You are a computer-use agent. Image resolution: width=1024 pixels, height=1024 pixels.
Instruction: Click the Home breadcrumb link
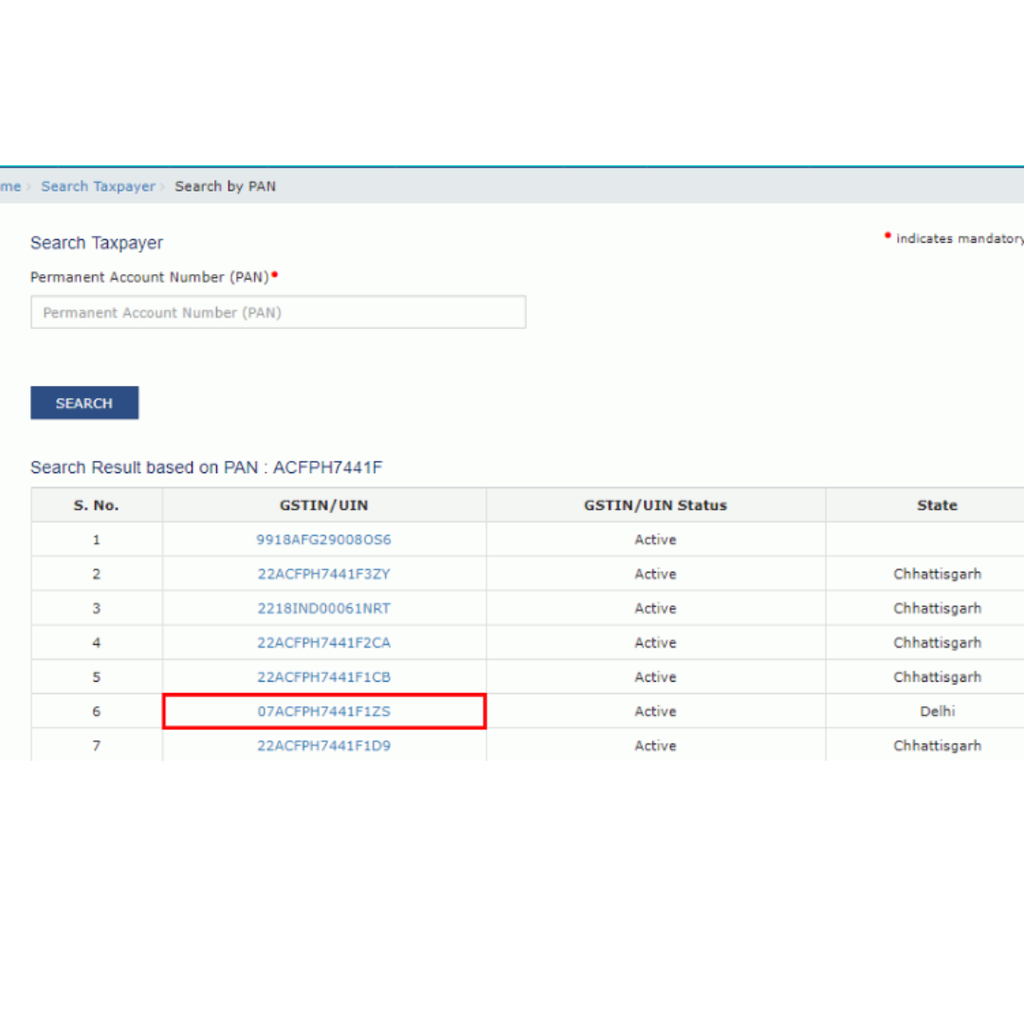coord(8,186)
